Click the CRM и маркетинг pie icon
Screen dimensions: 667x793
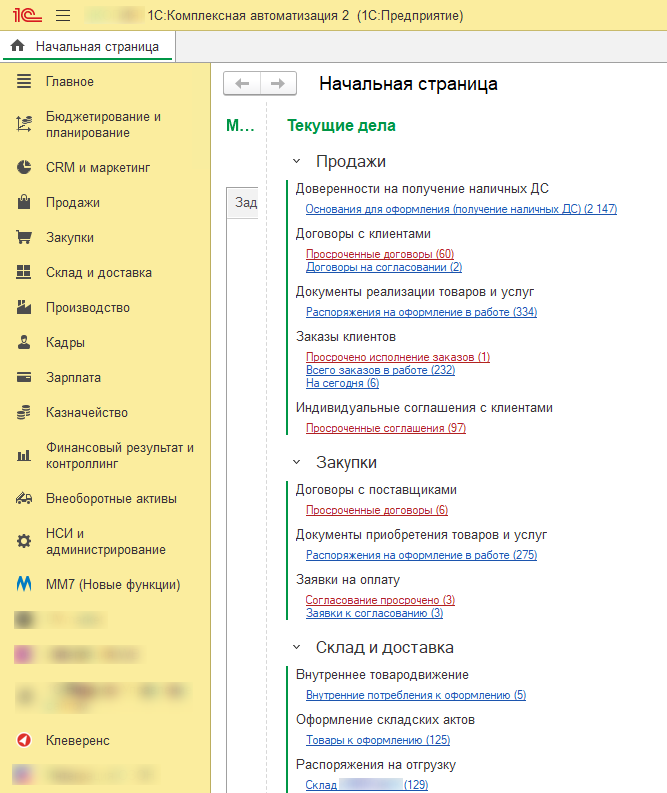24,167
